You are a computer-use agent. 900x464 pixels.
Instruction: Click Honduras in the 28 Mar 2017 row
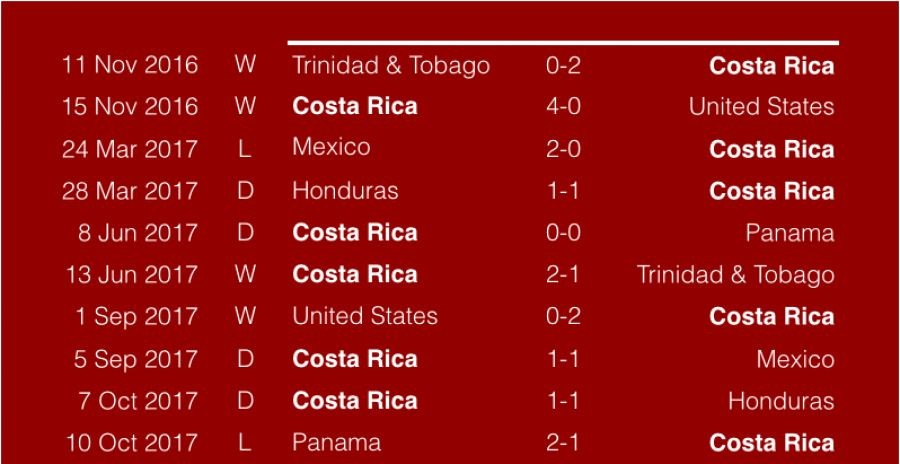click(345, 190)
